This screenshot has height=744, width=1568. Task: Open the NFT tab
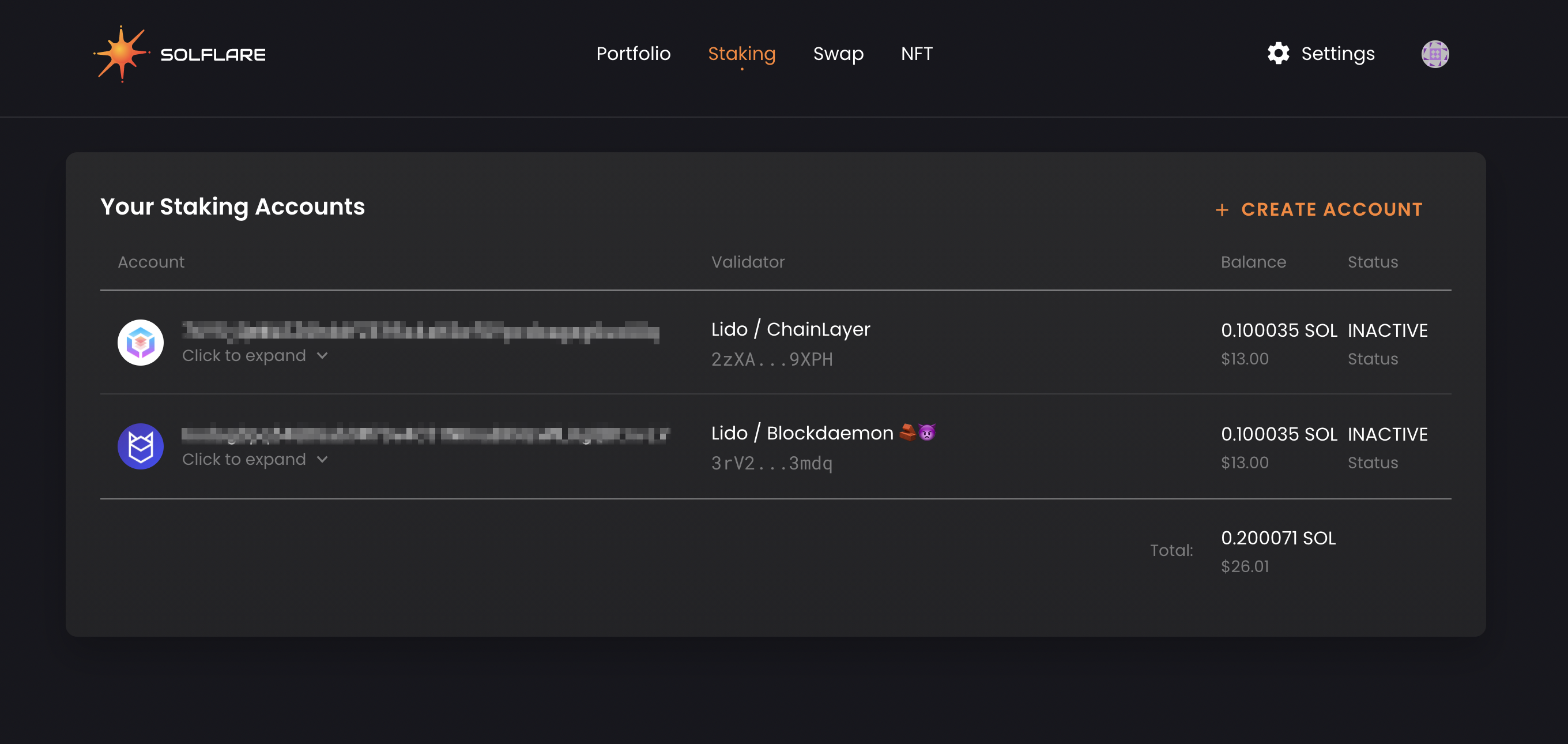[916, 54]
